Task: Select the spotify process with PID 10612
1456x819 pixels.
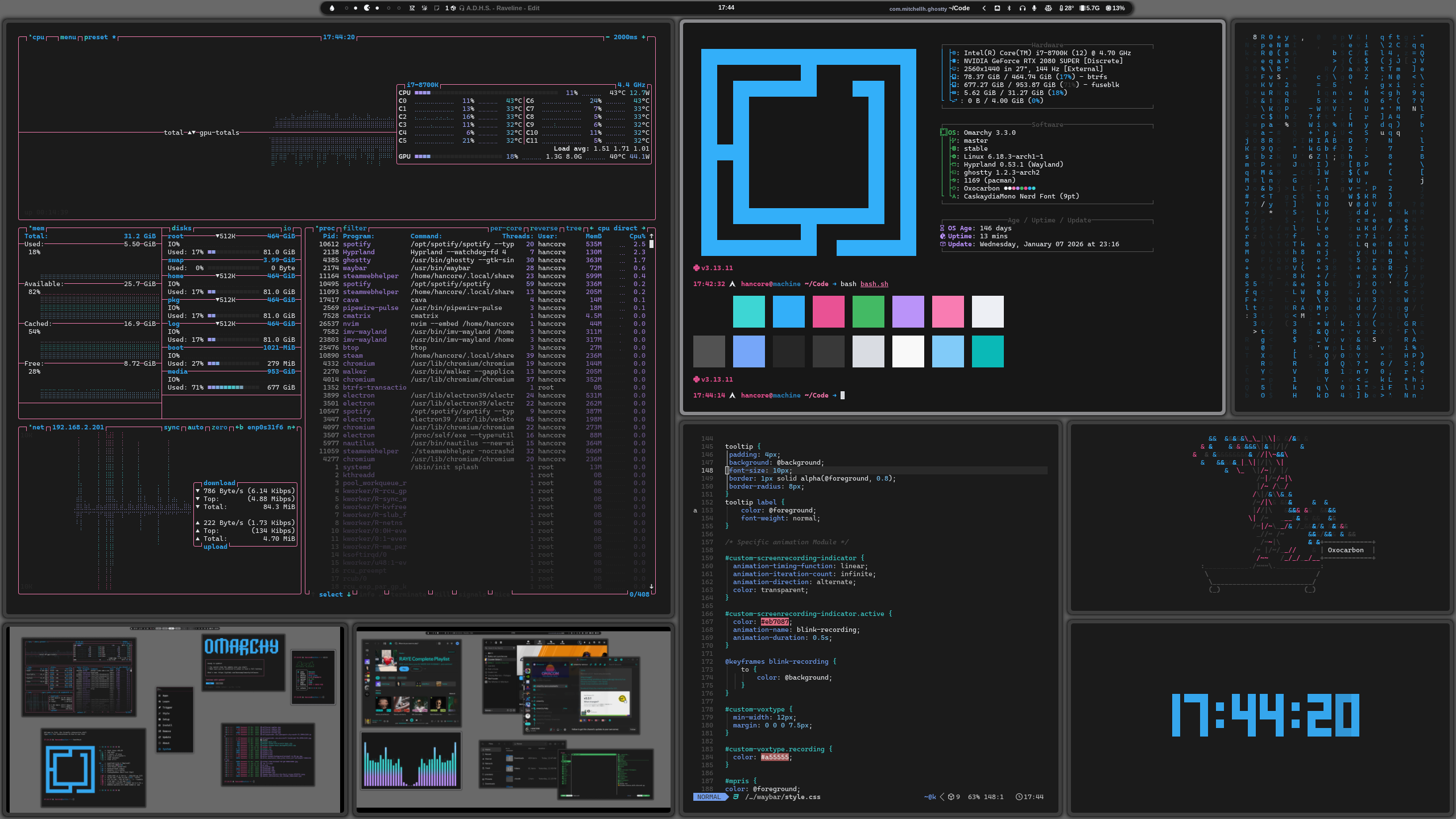Action: pyautogui.click(x=357, y=244)
